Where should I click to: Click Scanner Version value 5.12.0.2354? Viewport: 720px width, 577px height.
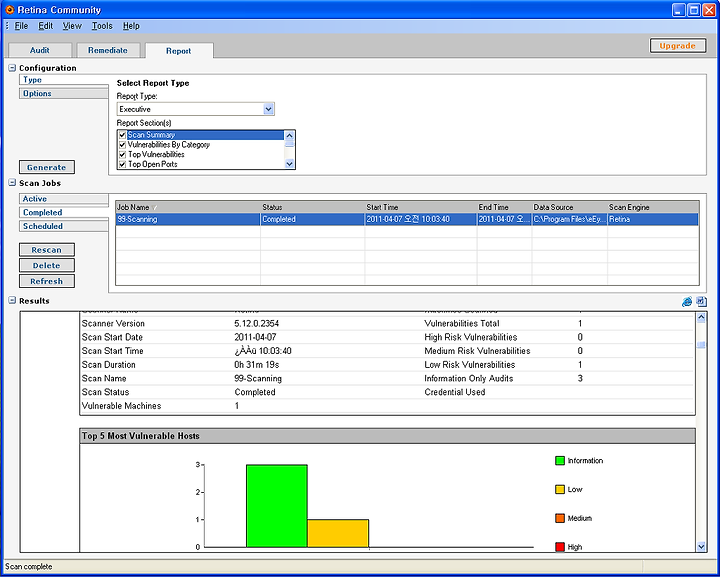click(x=257, y=324)
